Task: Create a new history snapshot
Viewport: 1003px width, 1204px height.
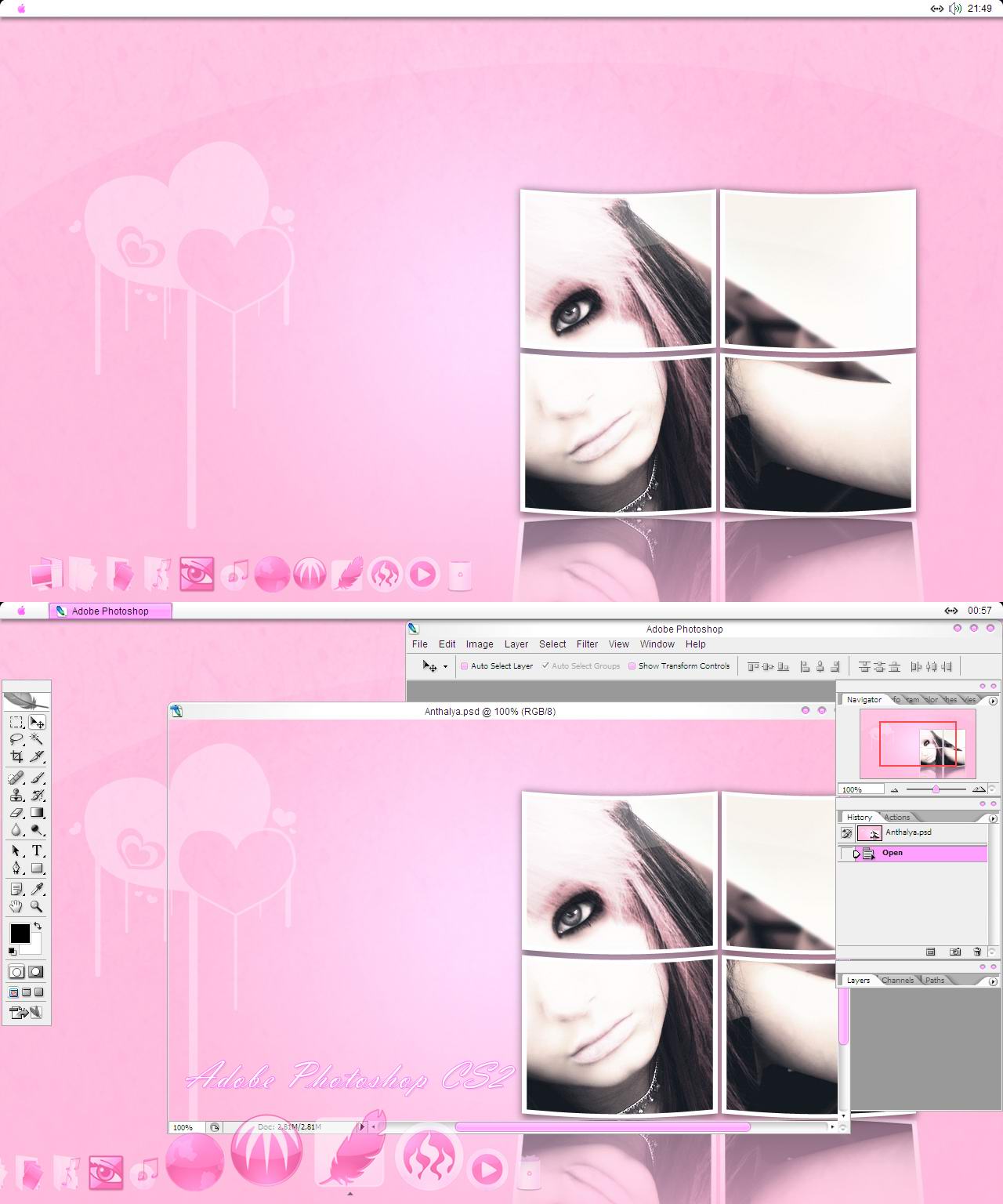Action: click(x=955, y=952)
